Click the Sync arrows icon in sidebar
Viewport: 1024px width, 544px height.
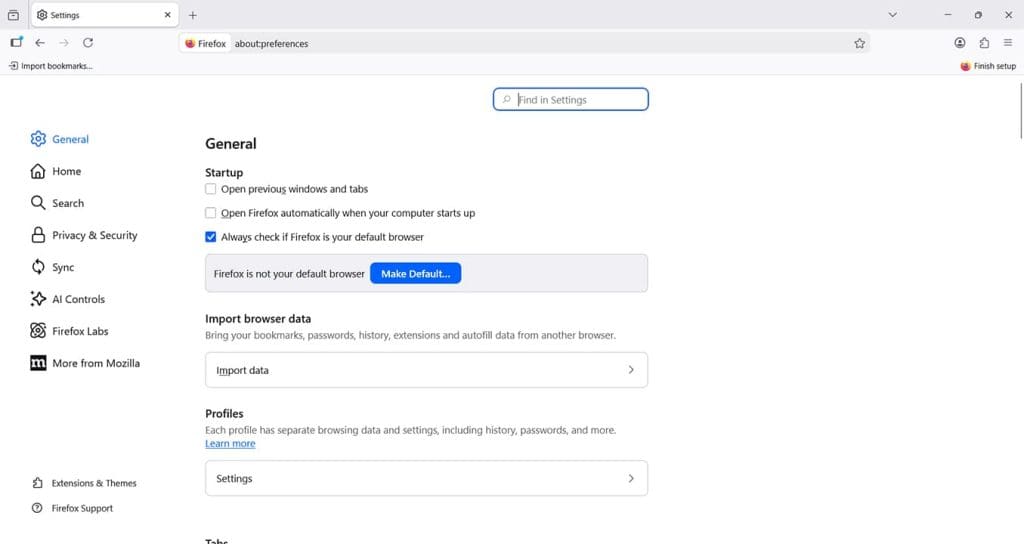[38, 267]
